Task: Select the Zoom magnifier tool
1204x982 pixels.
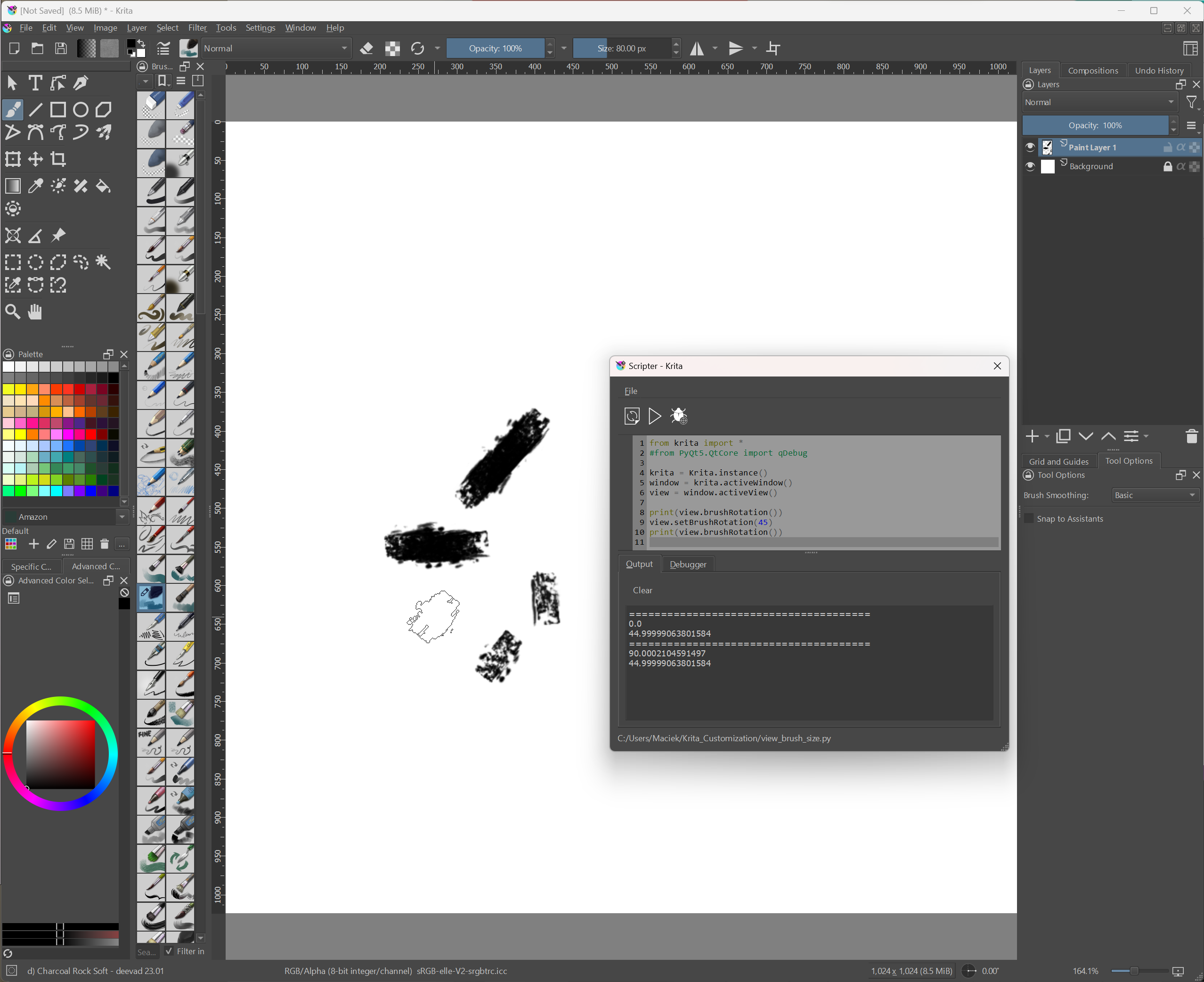Action: 12,311
